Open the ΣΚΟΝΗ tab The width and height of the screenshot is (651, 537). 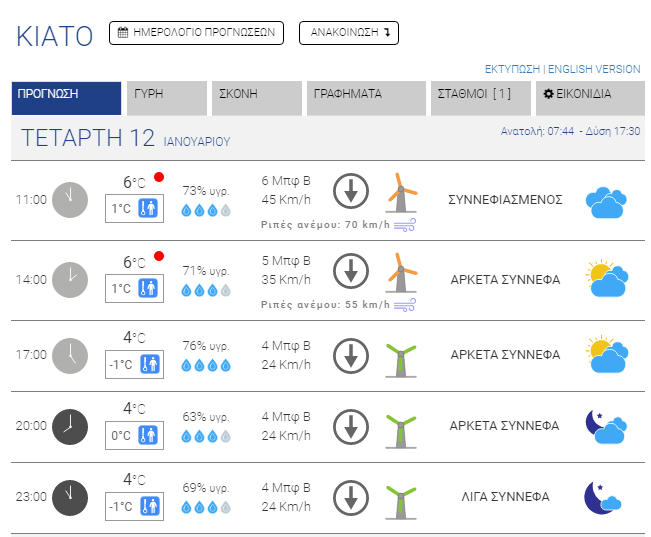[x=255, y=98]
